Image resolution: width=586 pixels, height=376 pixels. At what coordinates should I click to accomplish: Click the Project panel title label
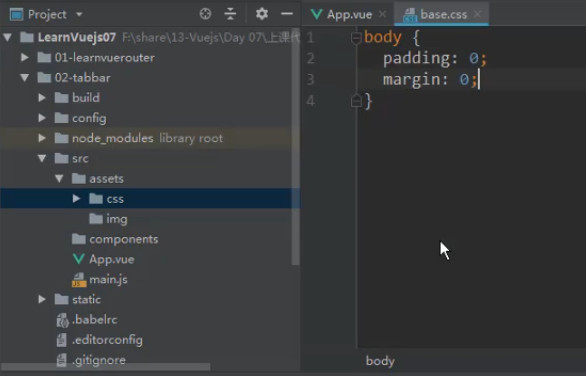pyautogui.click(x=47, y=15)
